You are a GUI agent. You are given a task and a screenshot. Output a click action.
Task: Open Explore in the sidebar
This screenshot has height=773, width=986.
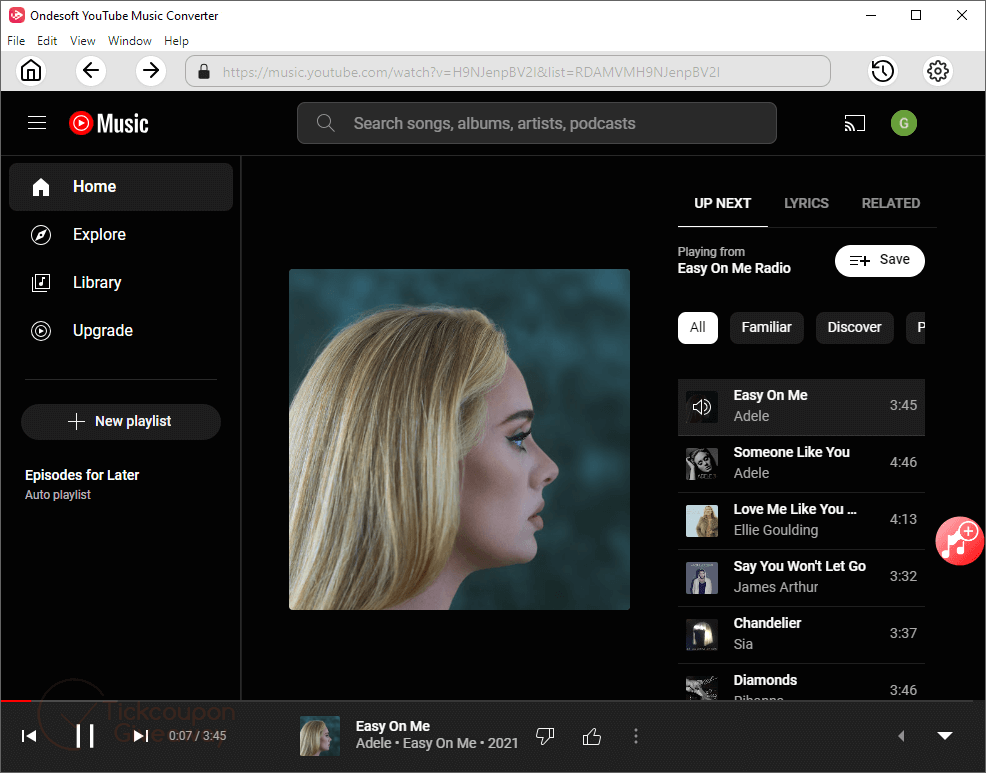pos(121,235)
